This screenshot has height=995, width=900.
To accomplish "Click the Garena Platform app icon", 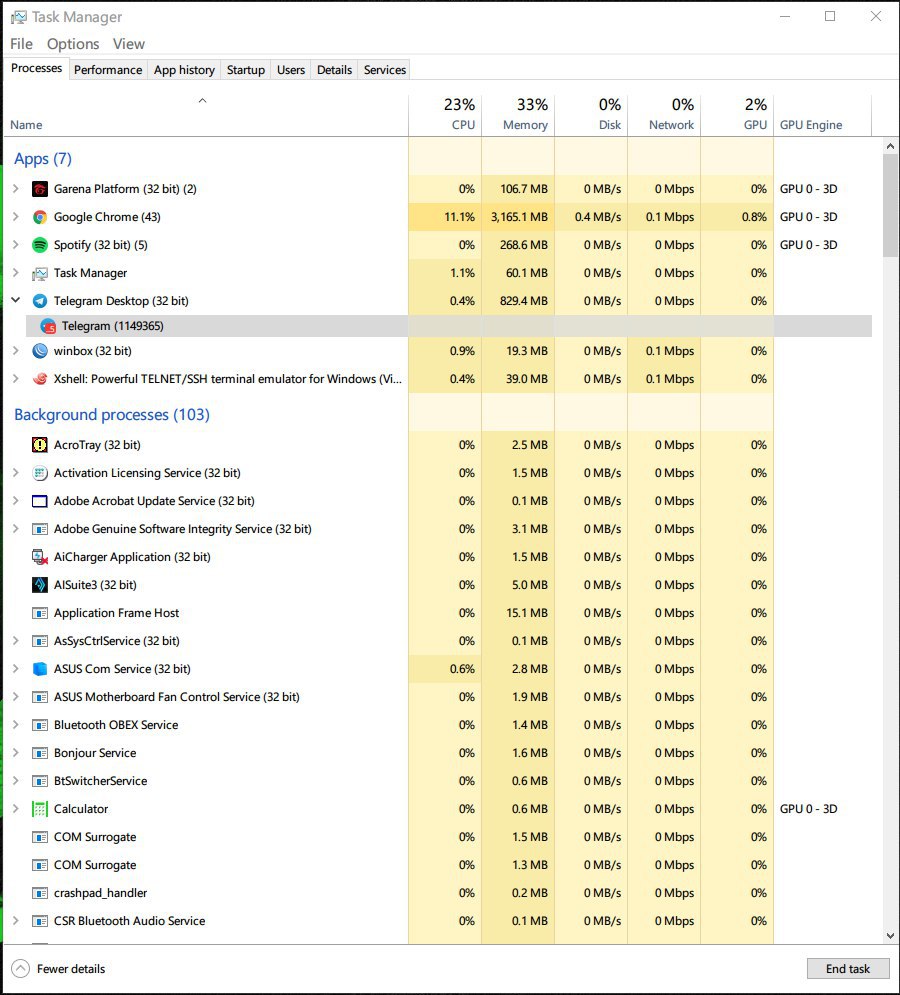I will coord(40,189).
